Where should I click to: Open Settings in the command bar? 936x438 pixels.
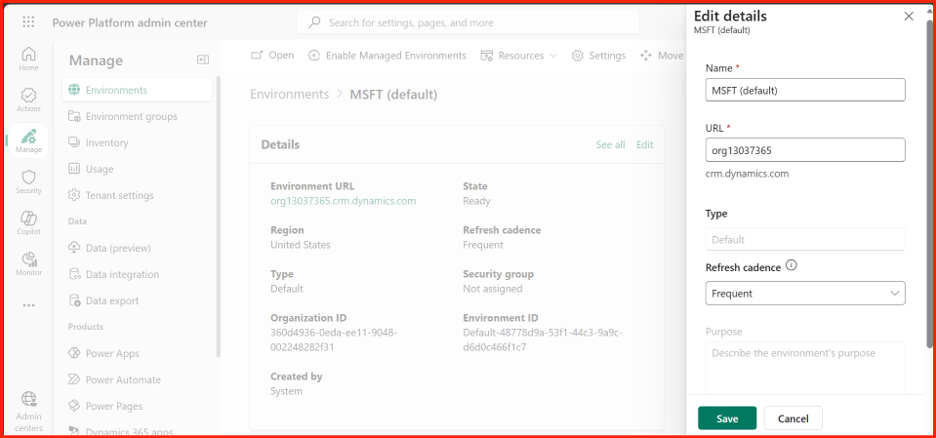point(598,55)
